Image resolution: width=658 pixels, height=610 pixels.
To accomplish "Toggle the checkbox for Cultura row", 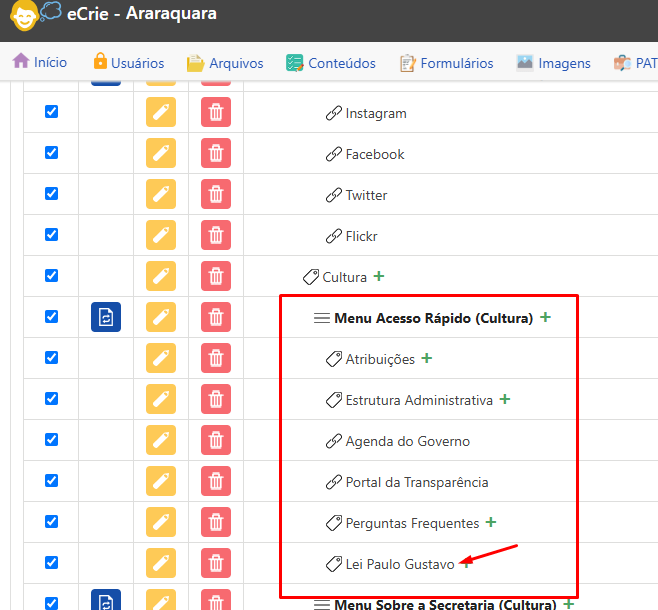I will tap(52, 276).
